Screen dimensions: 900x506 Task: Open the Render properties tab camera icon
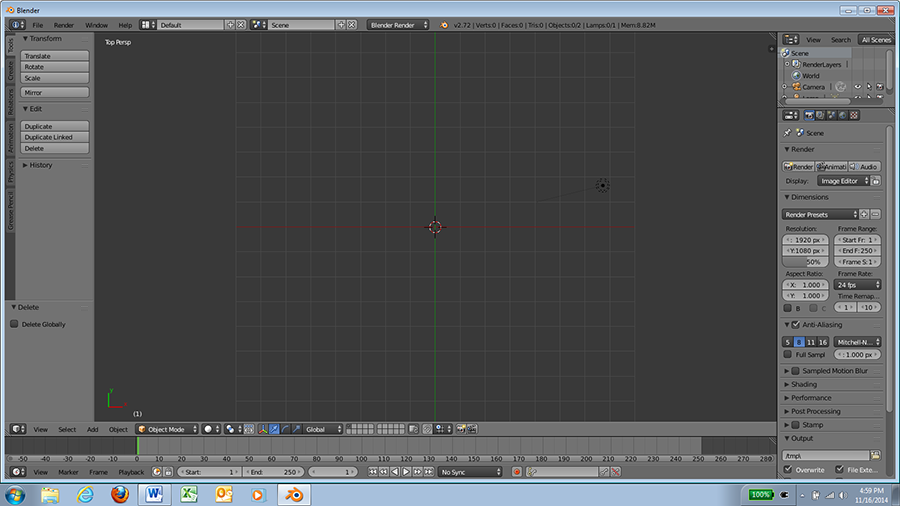(809, 115)
